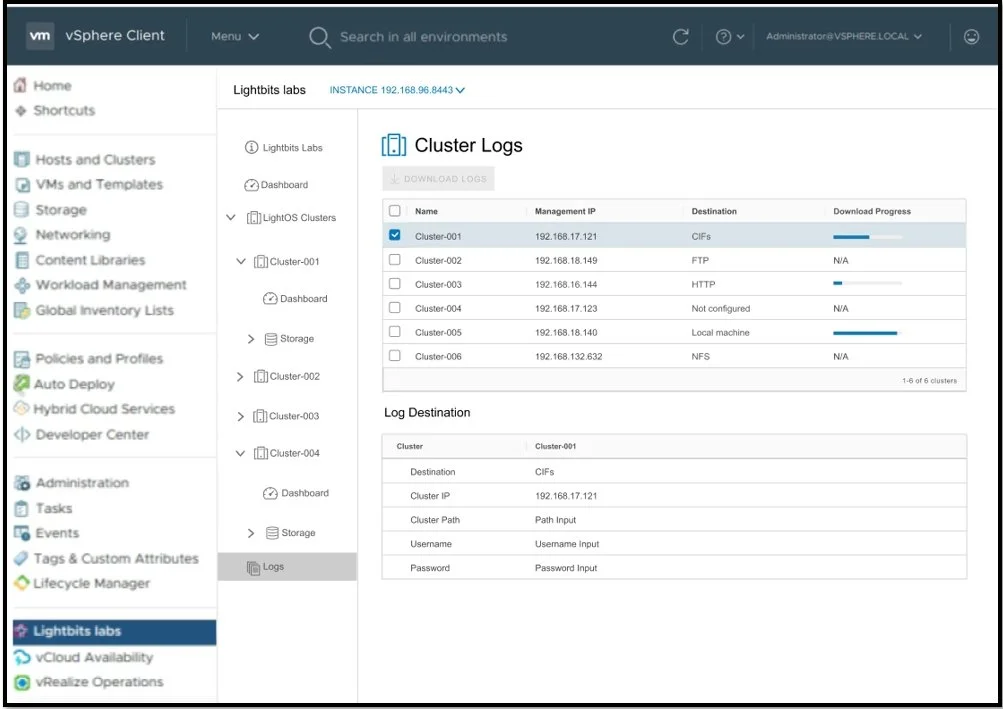Expand Storage under Cluster-004
This screenshot has height=709, width=1003.
pyautogui.click(x=251, y=533)
